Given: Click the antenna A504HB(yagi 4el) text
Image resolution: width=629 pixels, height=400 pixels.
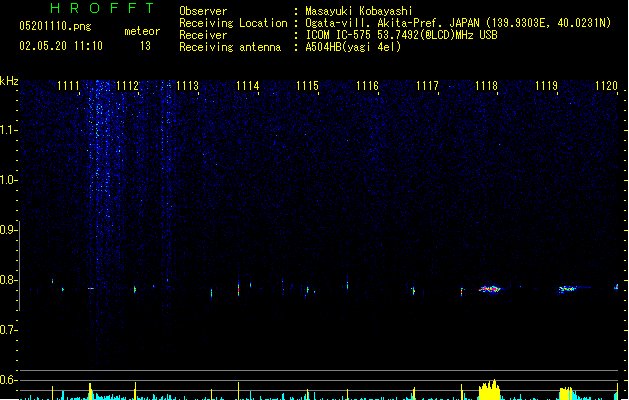Looking at the screenshot, I should pos(353,47).
